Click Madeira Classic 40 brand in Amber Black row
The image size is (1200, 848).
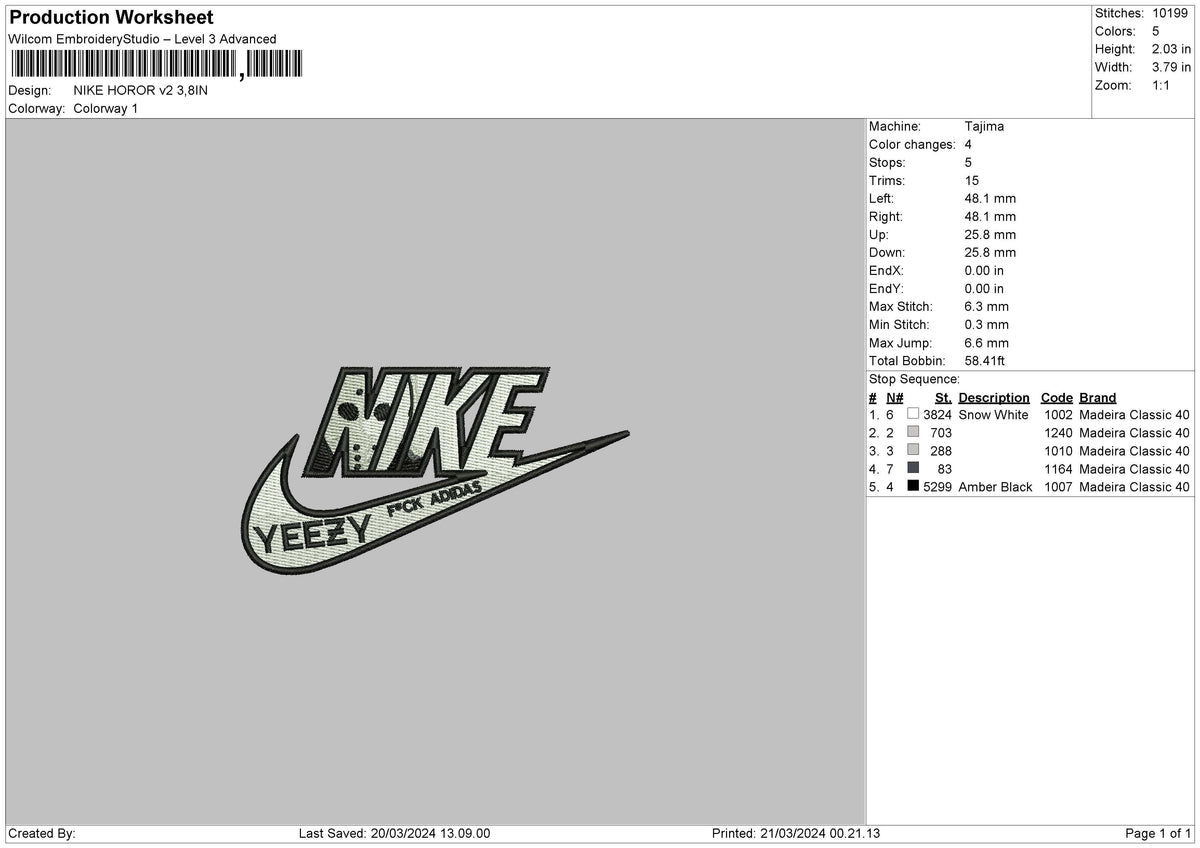[1135, 486]
